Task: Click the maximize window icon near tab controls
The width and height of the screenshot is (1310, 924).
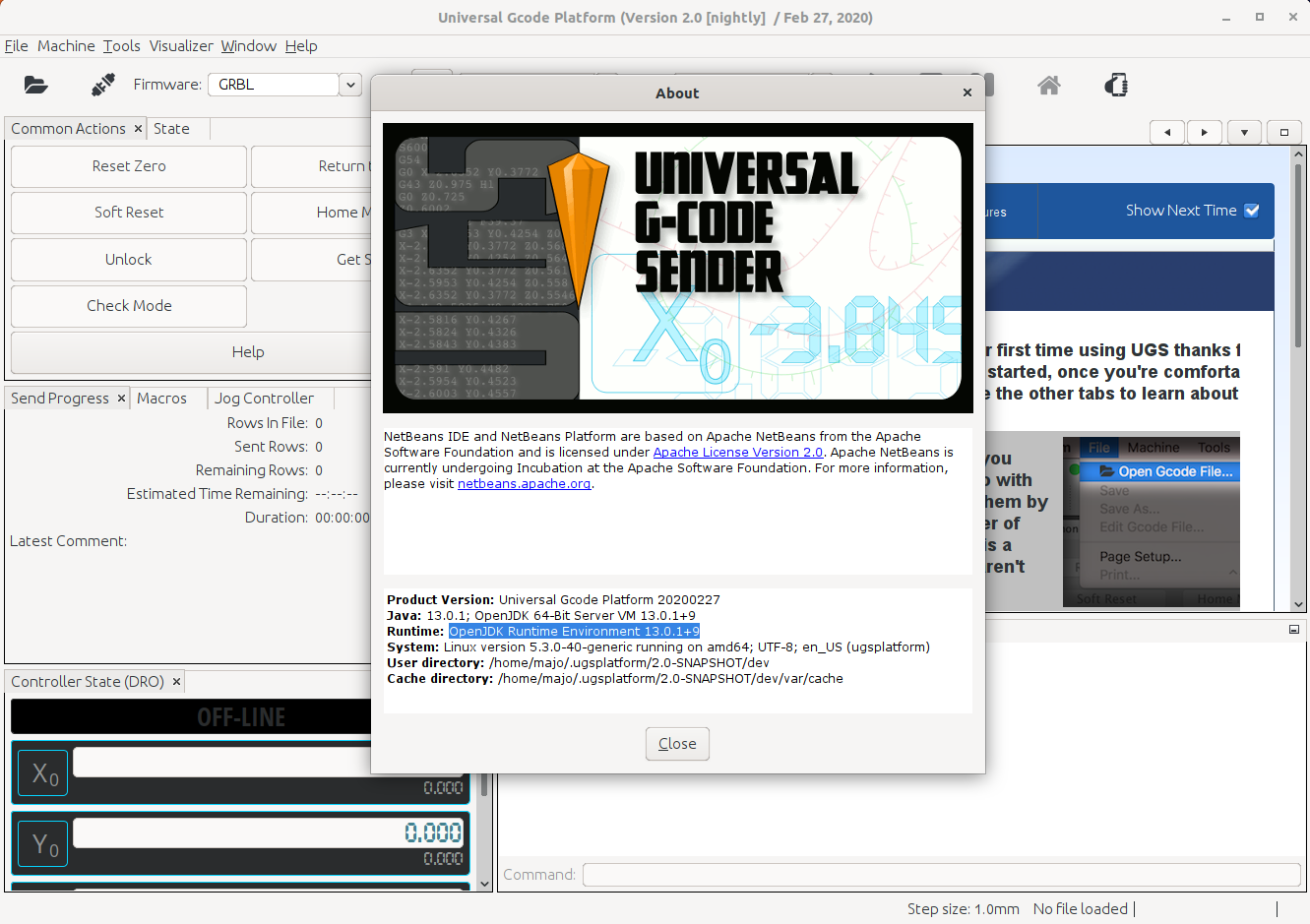Action: point(1282,132)
